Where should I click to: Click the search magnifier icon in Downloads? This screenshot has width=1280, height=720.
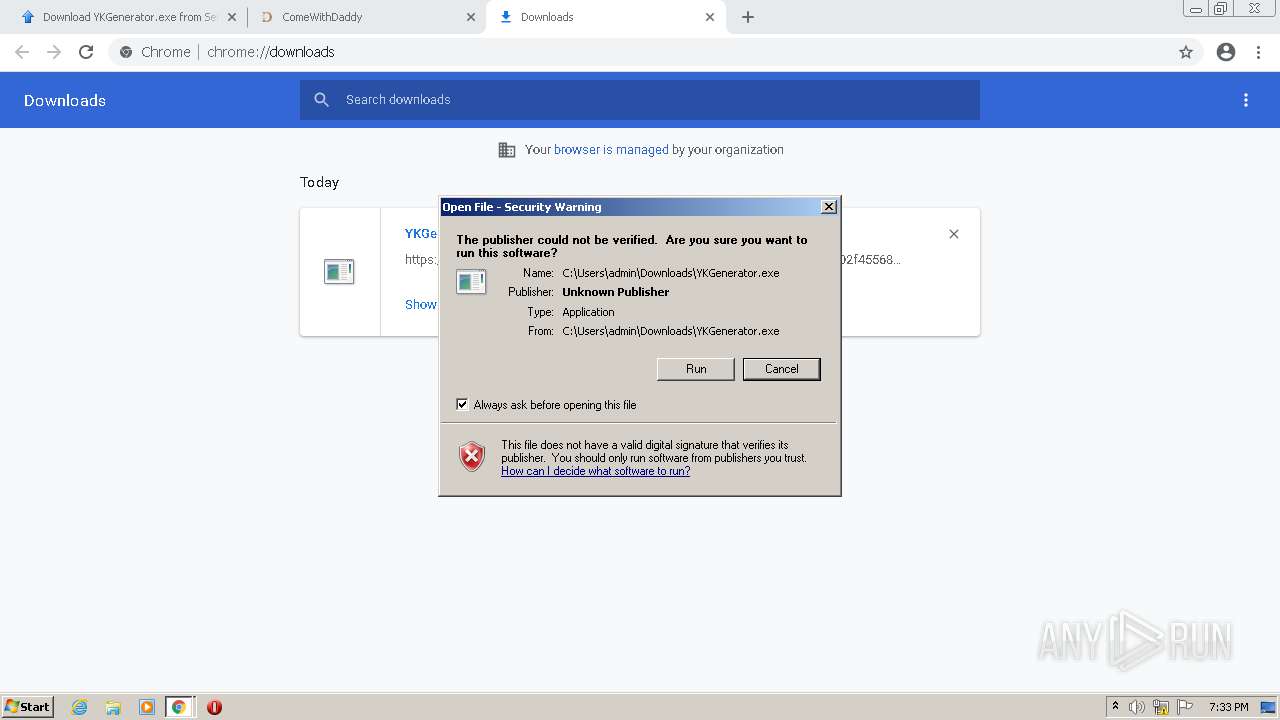[x=321, y=100]
